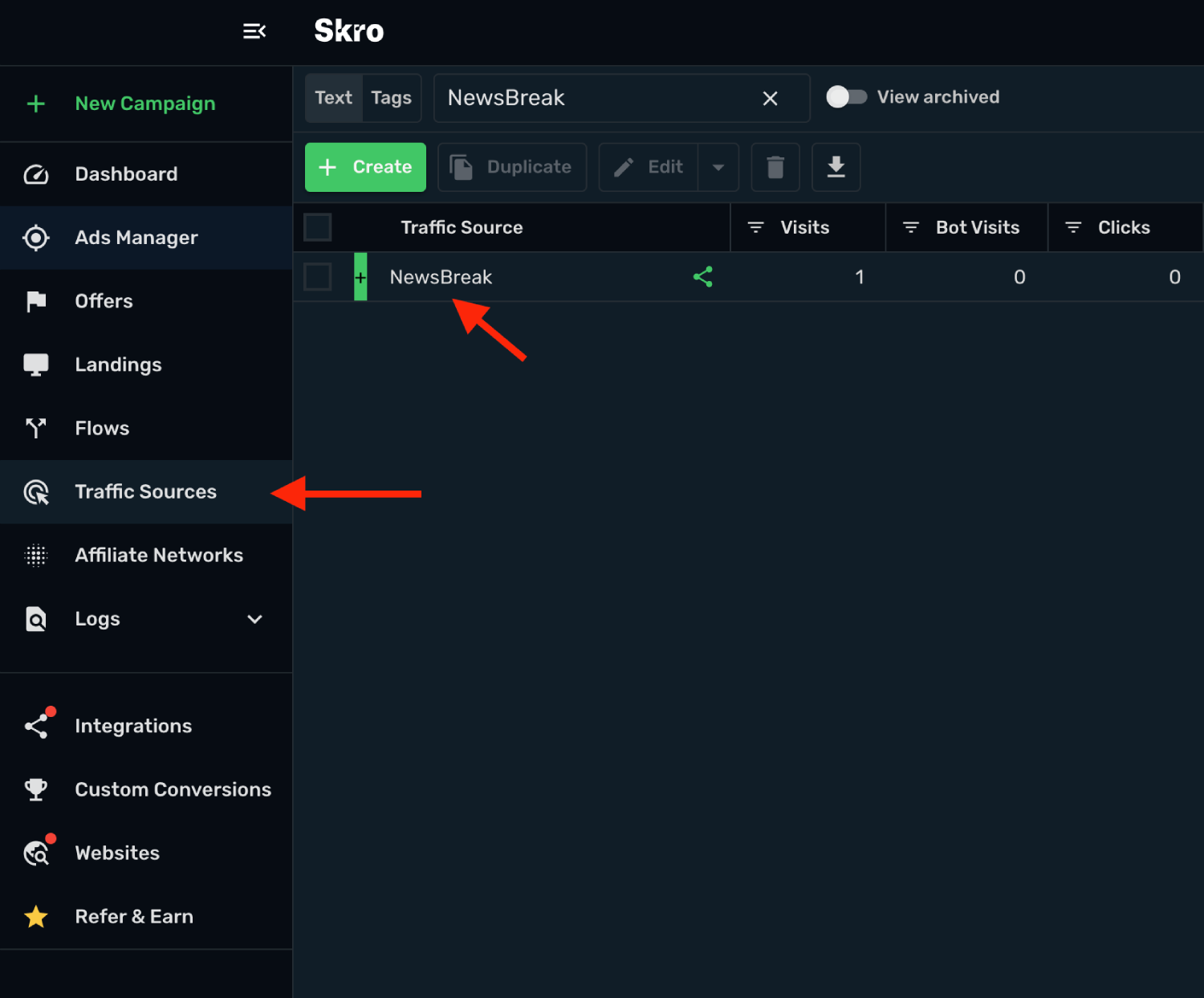Open the New Campaign link

[145, 104]
